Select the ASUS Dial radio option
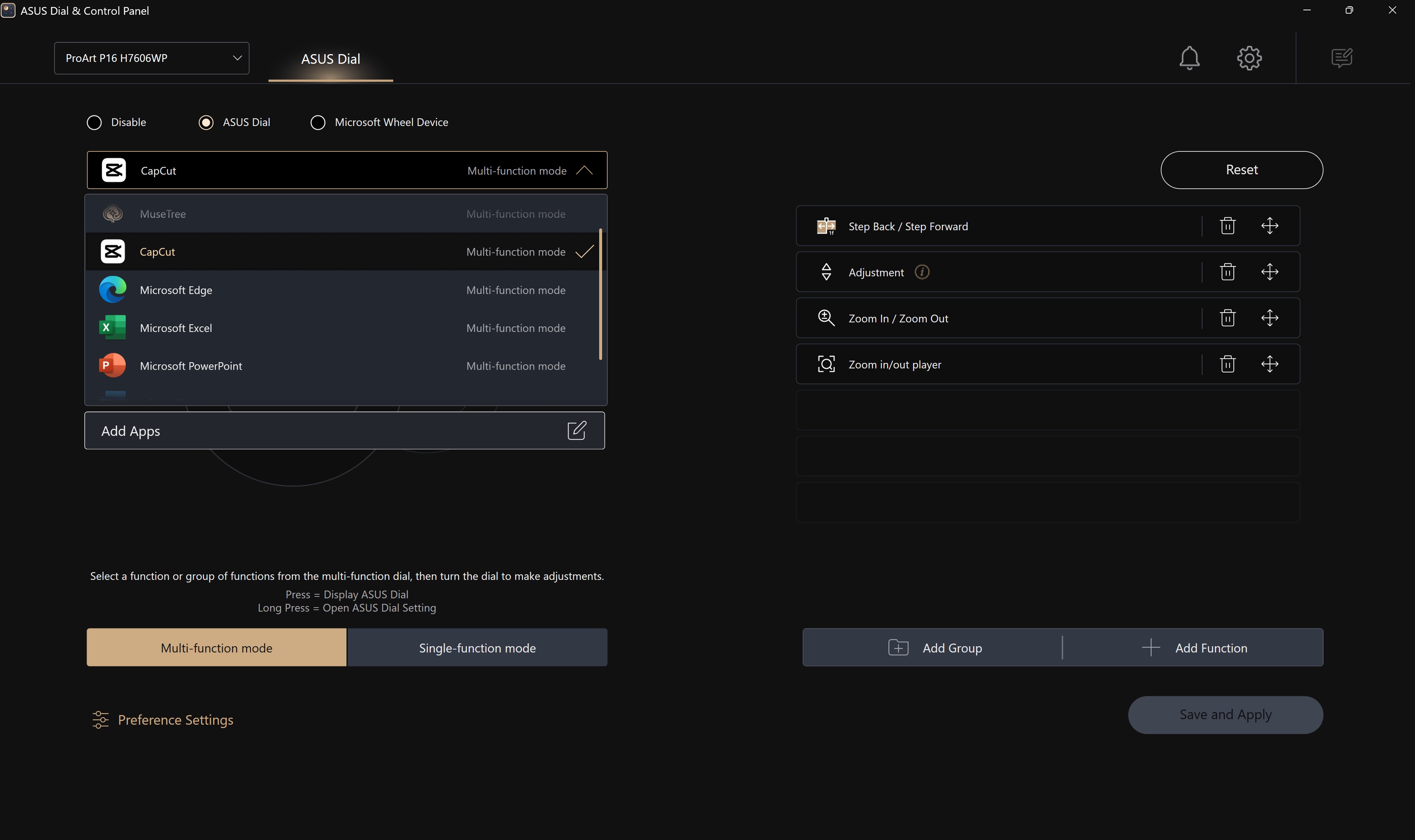This screenshot has width=1415, height=840. click(x=206, y=122)
